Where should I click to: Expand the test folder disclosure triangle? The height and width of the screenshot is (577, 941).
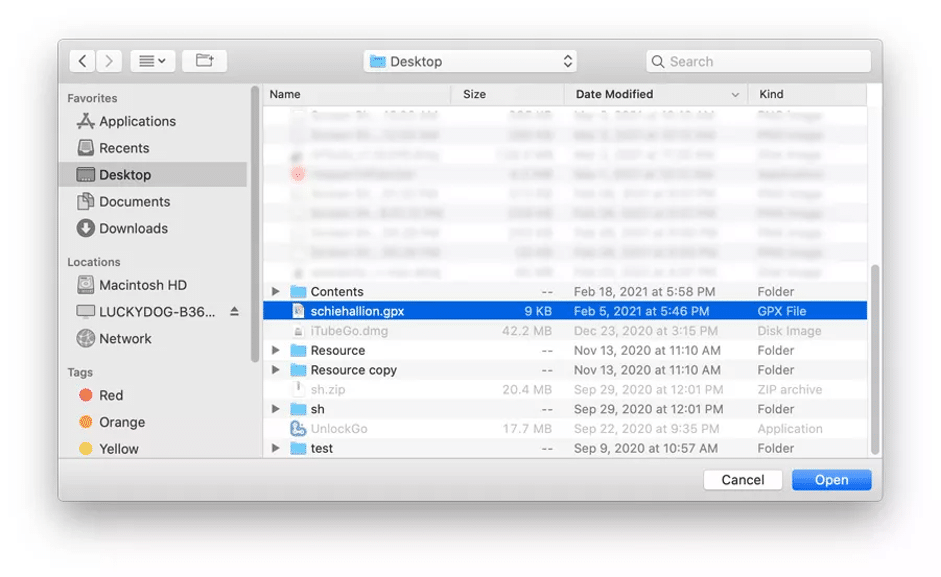[276, 449]
